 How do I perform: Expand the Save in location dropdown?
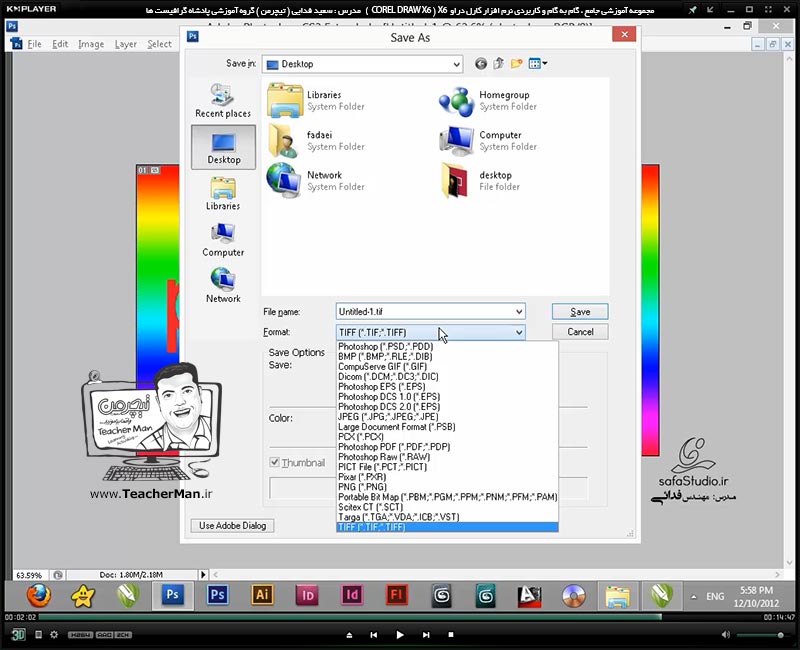point(456,64)
